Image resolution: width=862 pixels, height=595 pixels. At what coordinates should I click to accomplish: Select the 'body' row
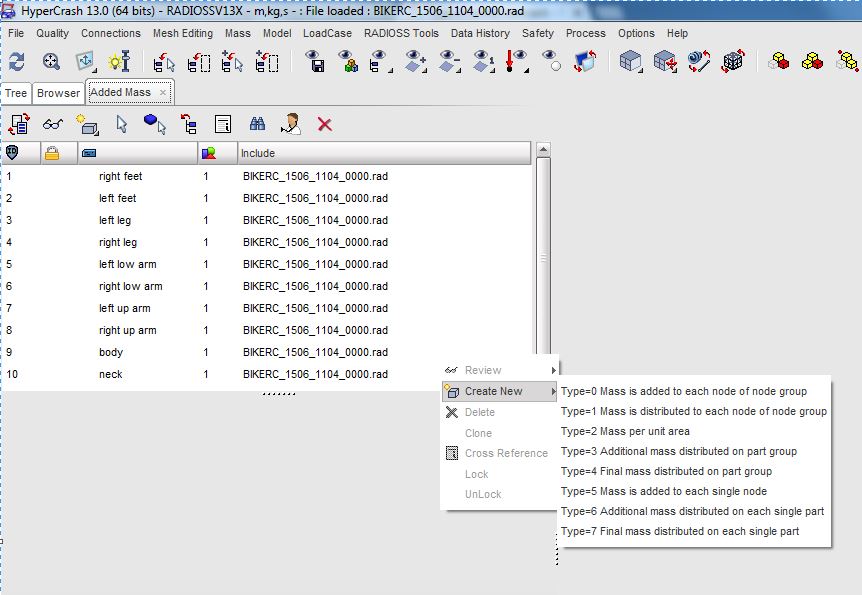267,352
